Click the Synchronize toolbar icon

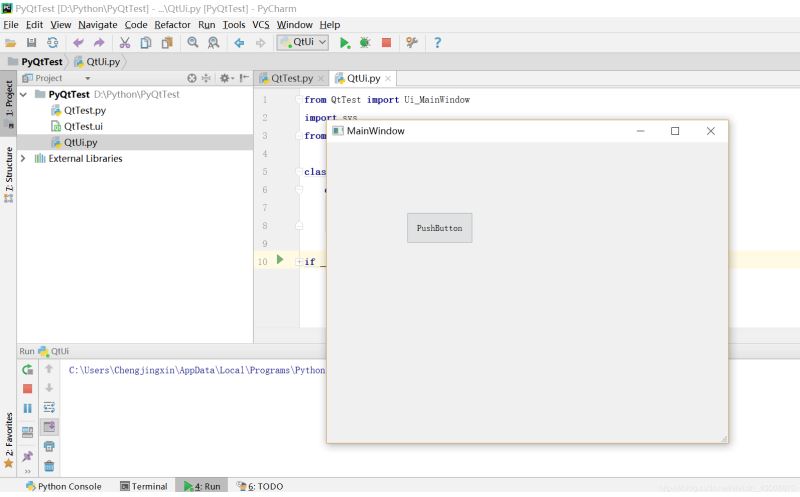click(x=53, y=43)
